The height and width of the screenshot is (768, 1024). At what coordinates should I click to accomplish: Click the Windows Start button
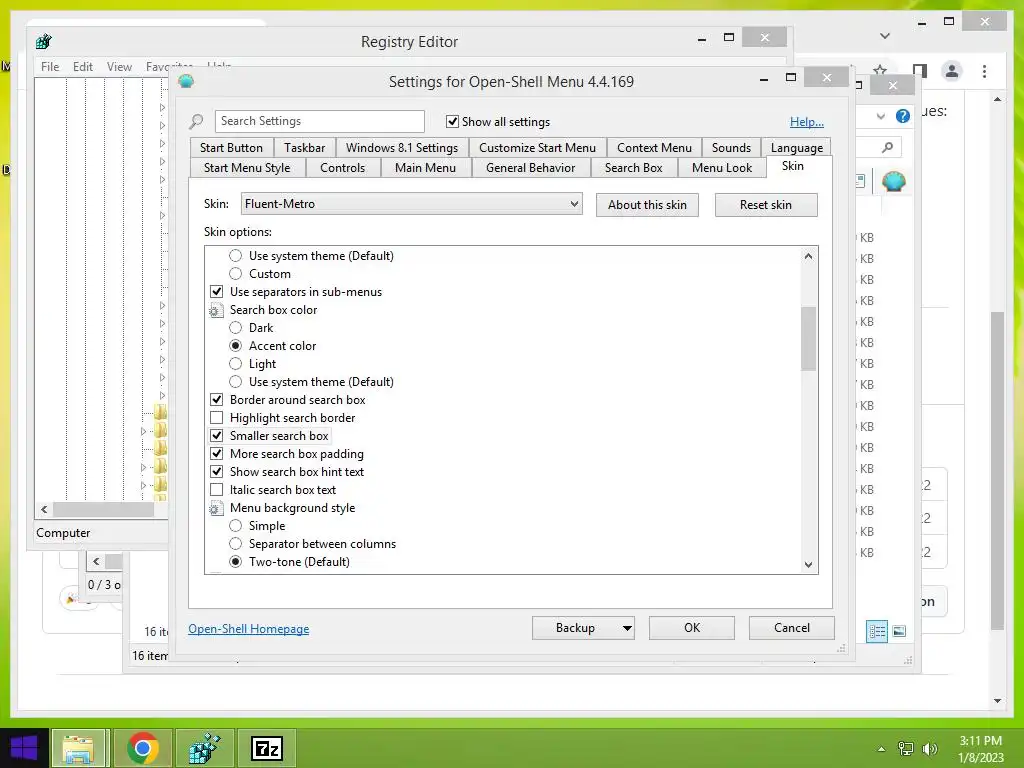24,748
